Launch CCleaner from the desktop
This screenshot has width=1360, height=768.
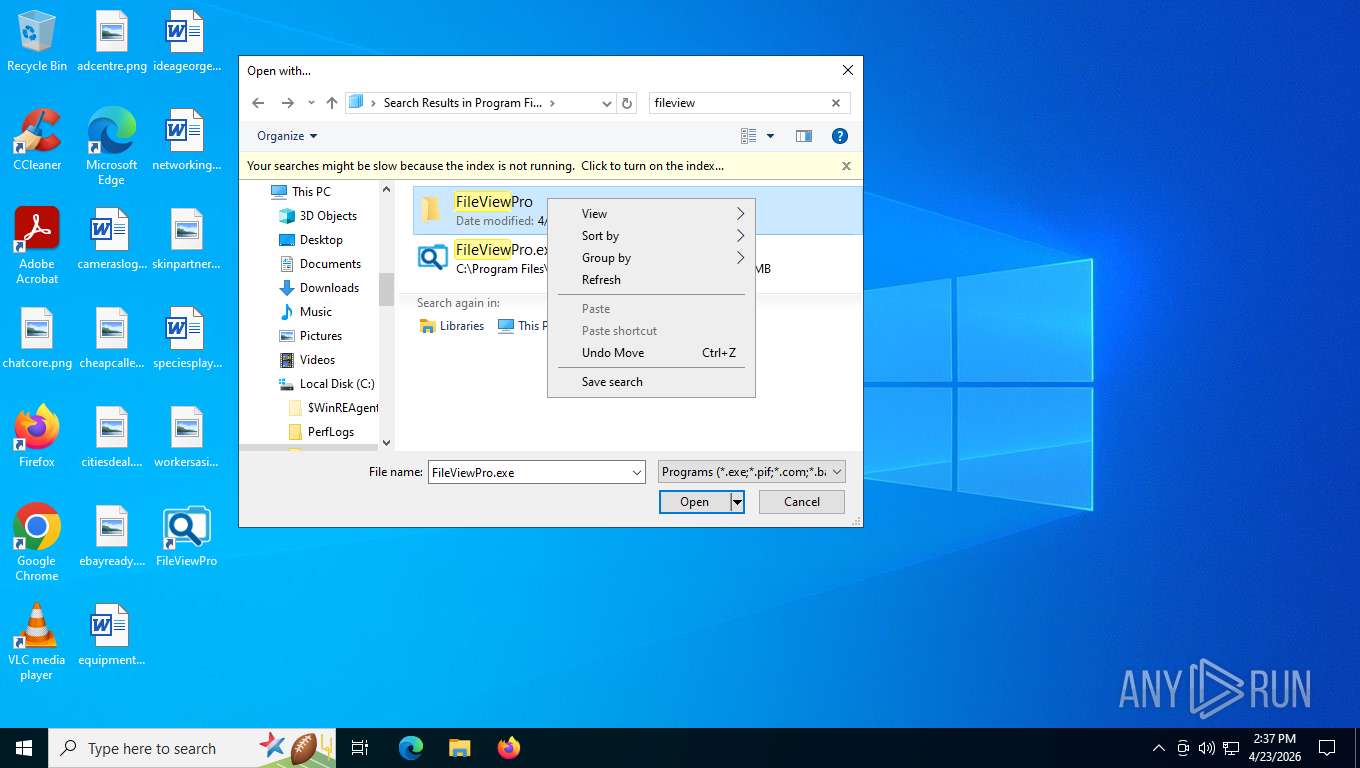37,140
